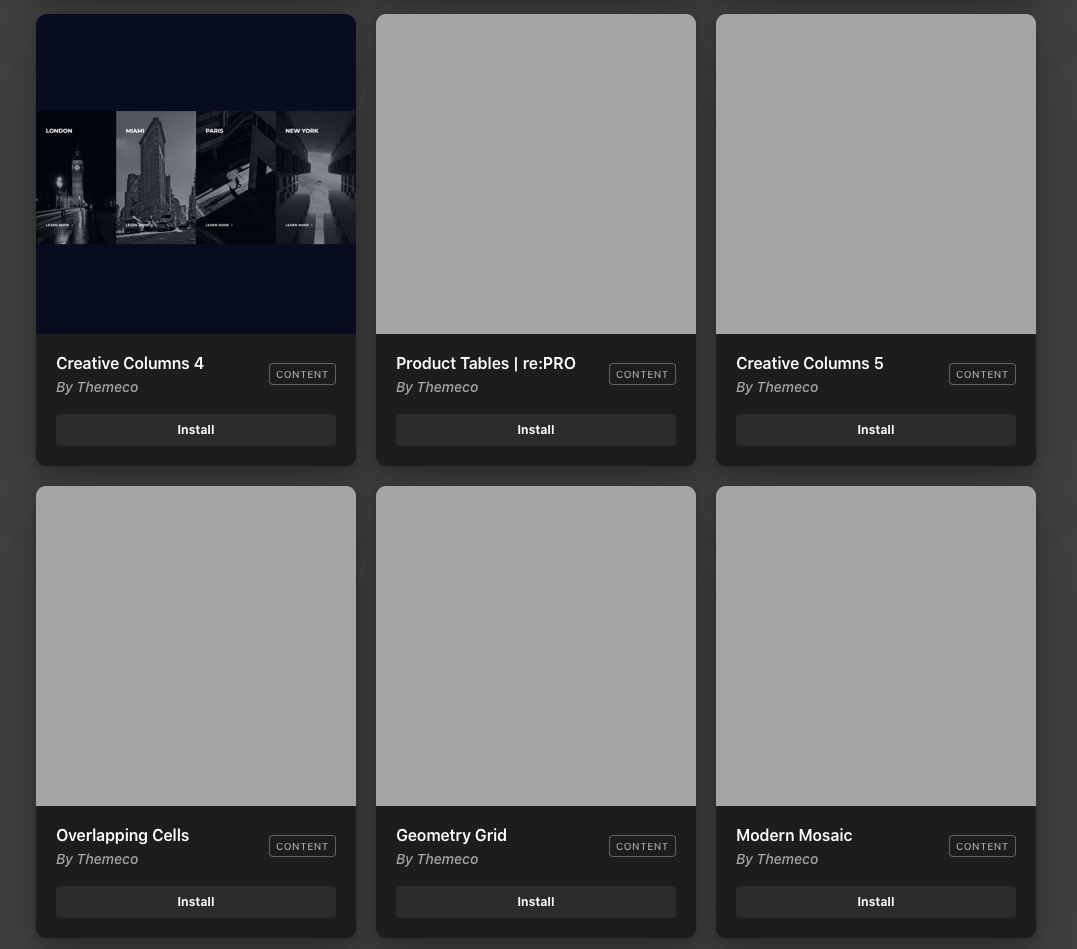Install the Product Tables re:PRO template
The width and height of the screenshot is (1077, 949).
coord(535,430)
